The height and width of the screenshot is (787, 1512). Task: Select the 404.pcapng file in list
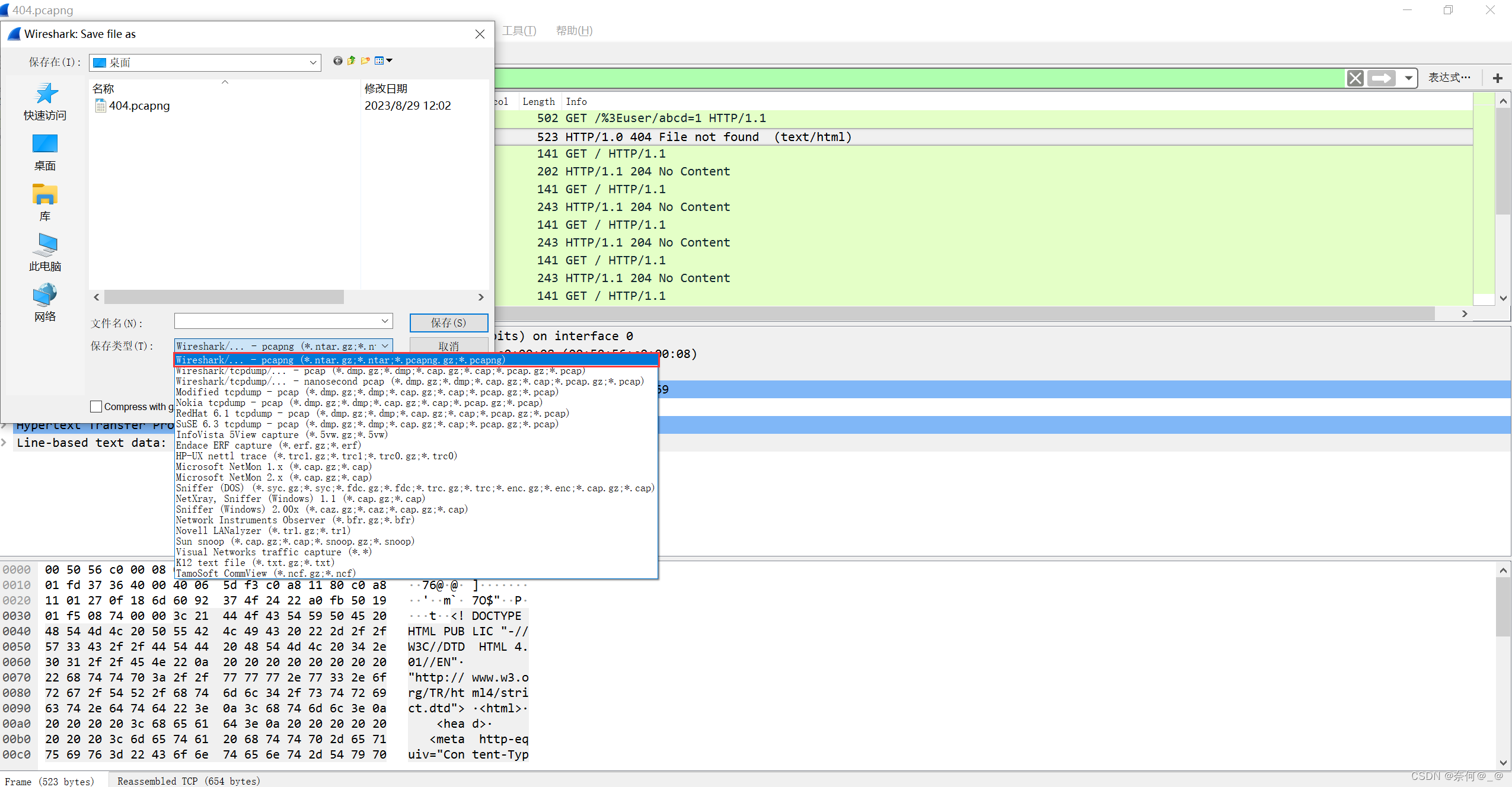(132, 106)
